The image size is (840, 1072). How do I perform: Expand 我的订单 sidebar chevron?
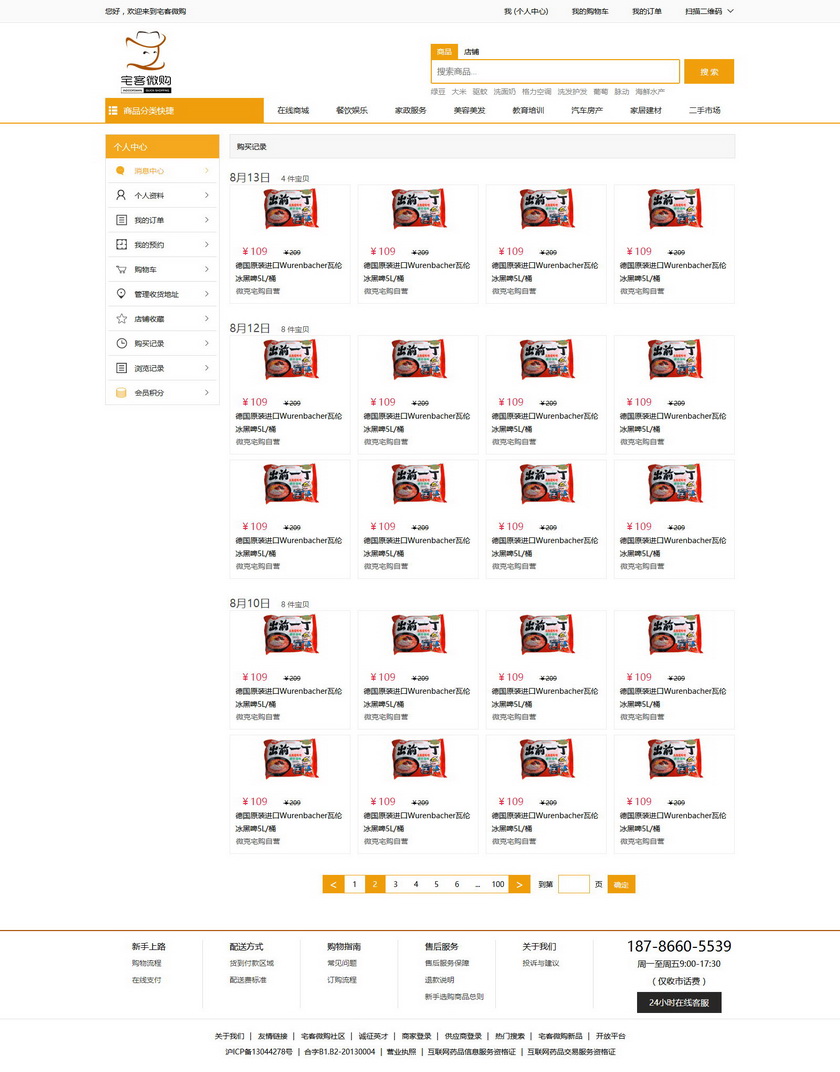pos(206,219)
